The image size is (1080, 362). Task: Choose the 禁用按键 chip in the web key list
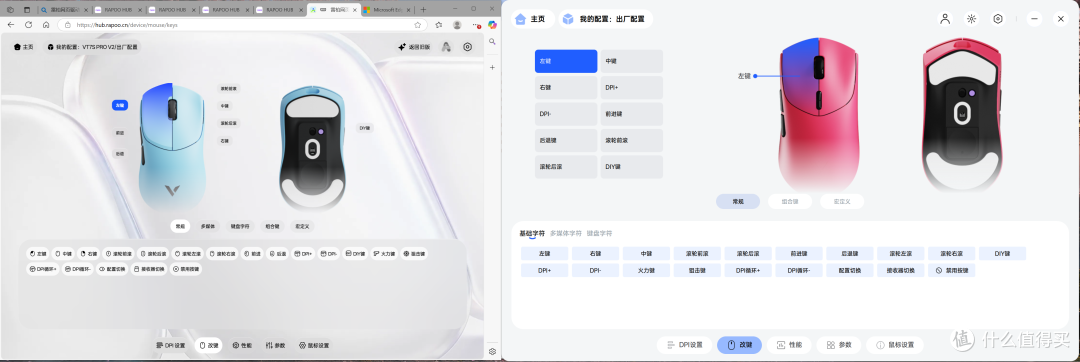pos(185,269)
